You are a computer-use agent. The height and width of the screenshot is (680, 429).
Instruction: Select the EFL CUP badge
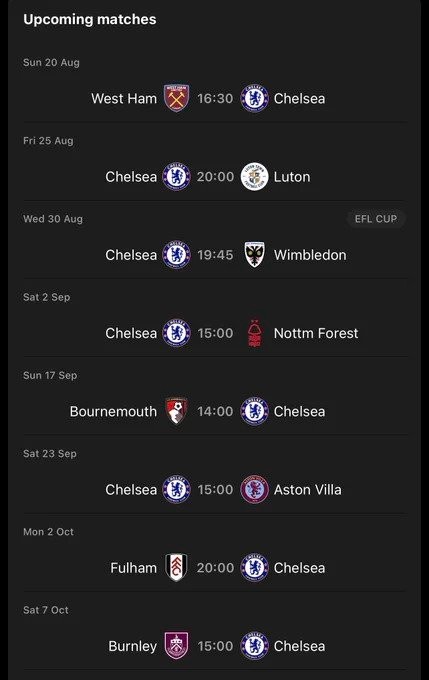pyautogui.click(x=376, y=219)
